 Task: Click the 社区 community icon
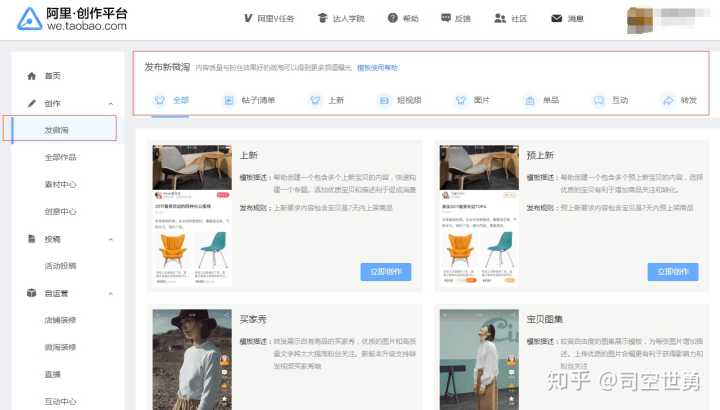pos(501,19)
